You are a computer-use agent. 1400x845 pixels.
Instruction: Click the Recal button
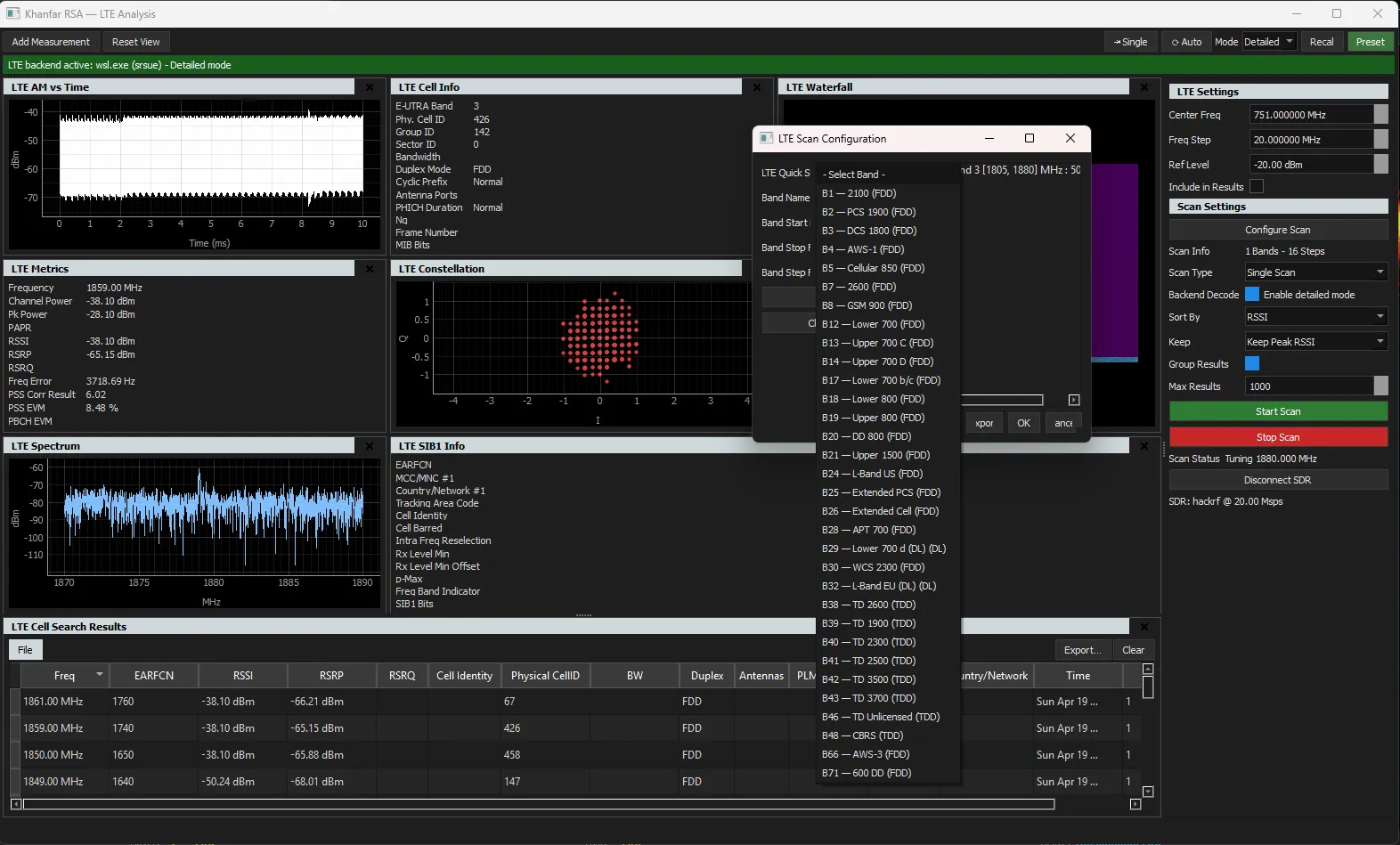[1322, 42]
